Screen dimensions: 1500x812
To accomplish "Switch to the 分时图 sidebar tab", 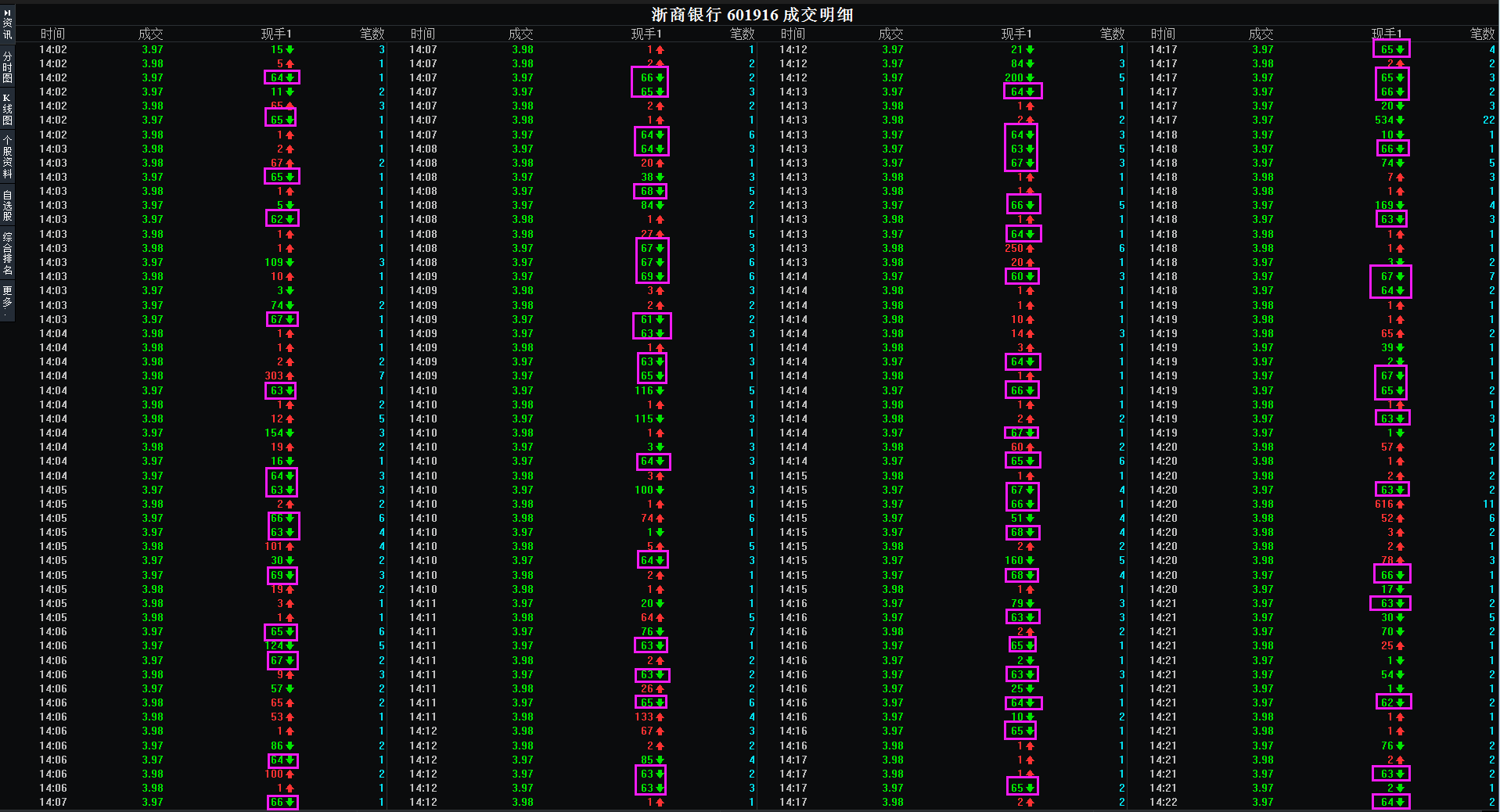I will [7, 67].
